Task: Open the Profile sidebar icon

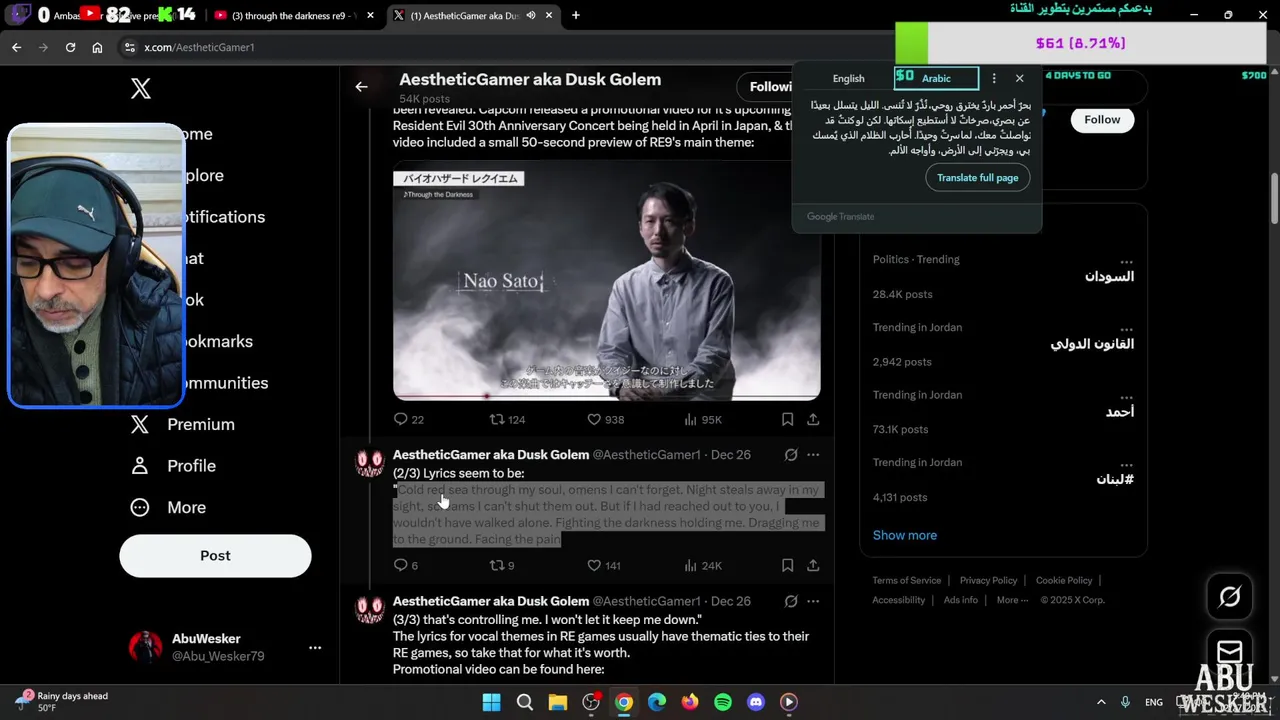Action: pos(140,466)
